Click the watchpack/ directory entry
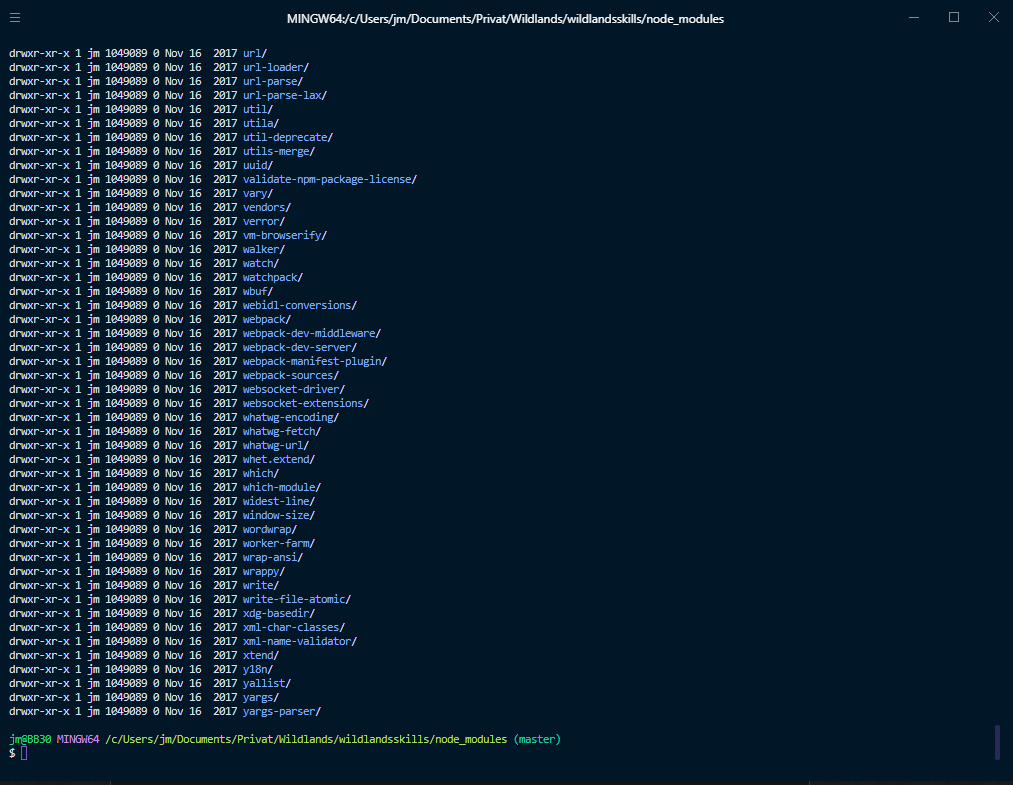The height and width of the screenshot is (785, 1013). coord(273,277)
